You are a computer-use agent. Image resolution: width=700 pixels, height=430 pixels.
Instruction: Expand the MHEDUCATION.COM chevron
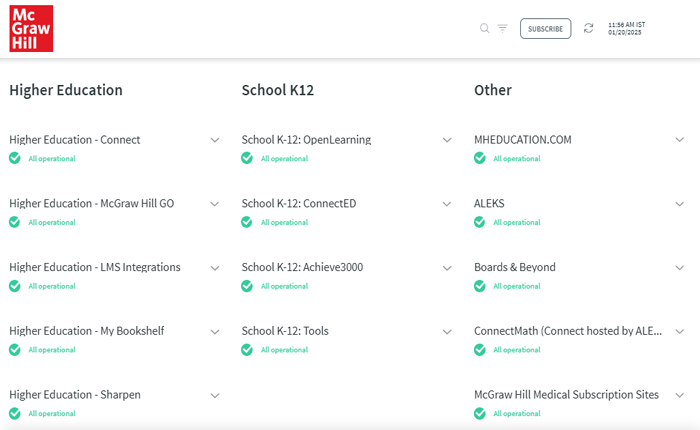tap(680, 140)
